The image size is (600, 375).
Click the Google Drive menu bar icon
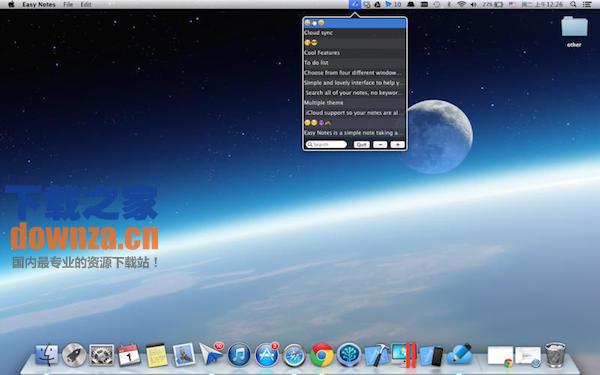377,4
